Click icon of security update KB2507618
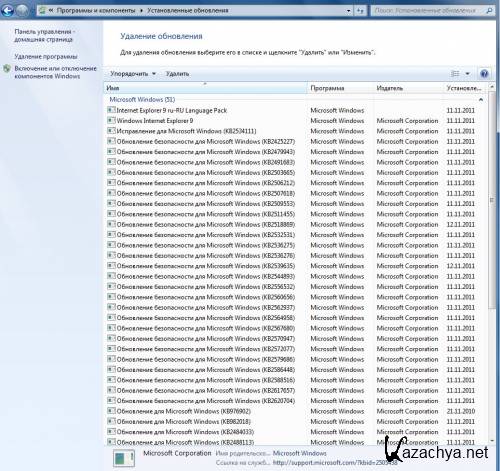Viewport: 500px width, 471px height. (x=111, y=193)
